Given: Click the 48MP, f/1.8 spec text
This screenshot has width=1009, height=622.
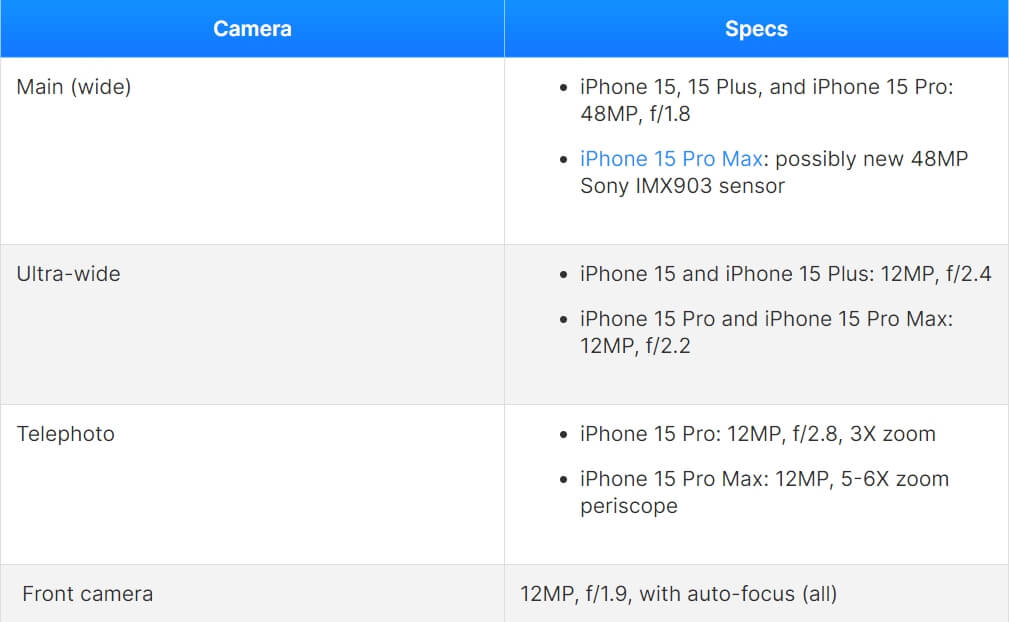Looking at the screenshot, I should click(x=635, y=114).
